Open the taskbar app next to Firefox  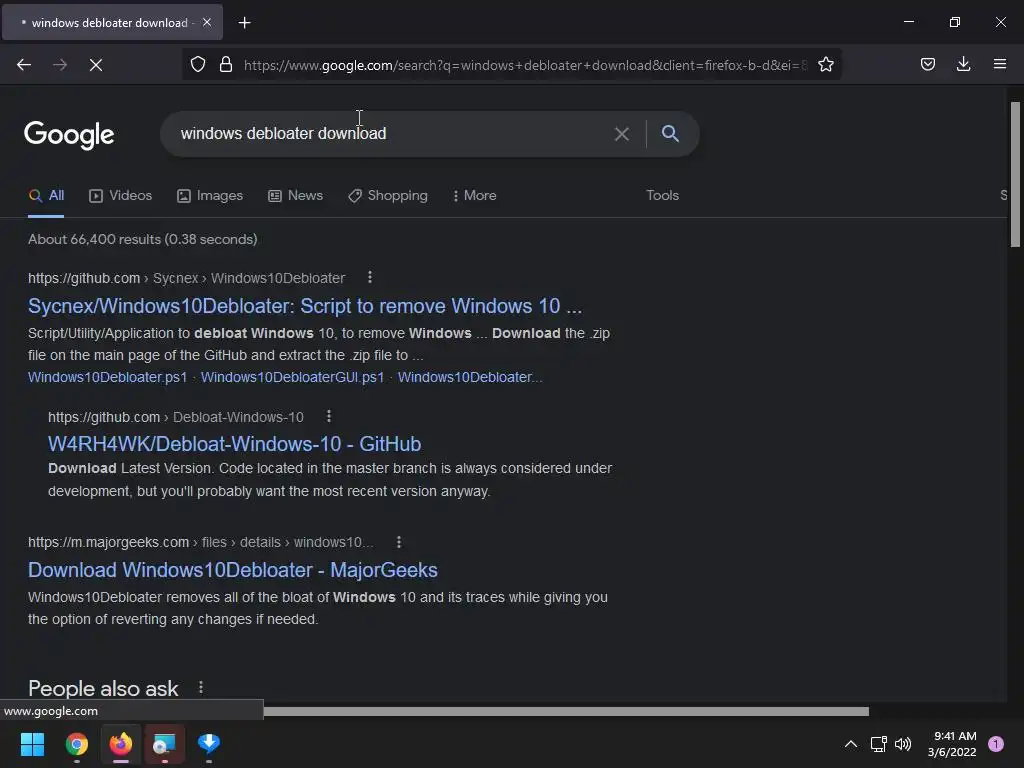point(165,744)
